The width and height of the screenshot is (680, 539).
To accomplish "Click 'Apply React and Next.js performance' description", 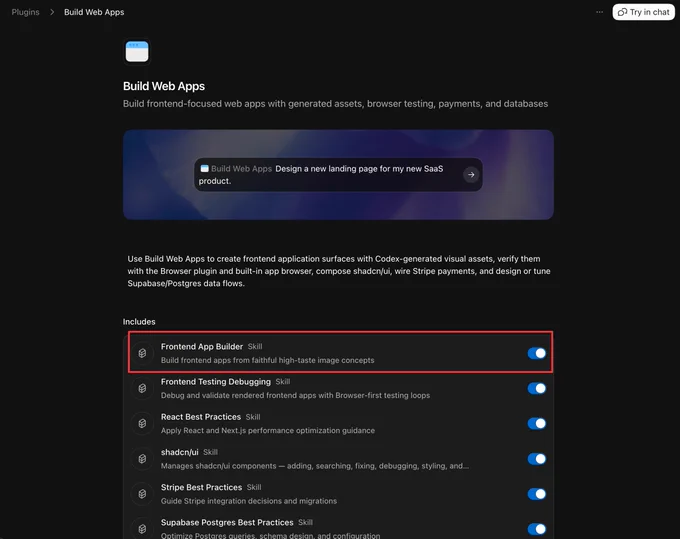I will click(268, 431).
